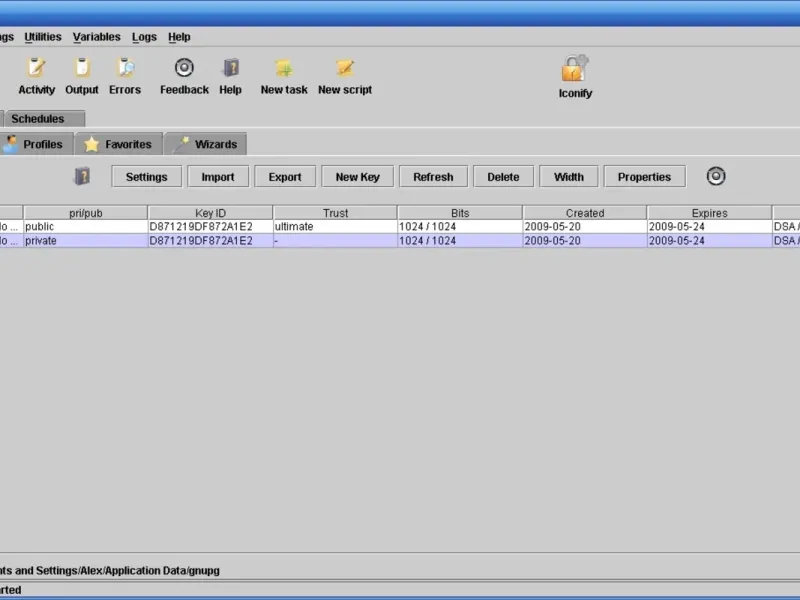Screen dimensions: 800x600
Task: Create a New script from toolbar
Action: (x=345, y=68)
